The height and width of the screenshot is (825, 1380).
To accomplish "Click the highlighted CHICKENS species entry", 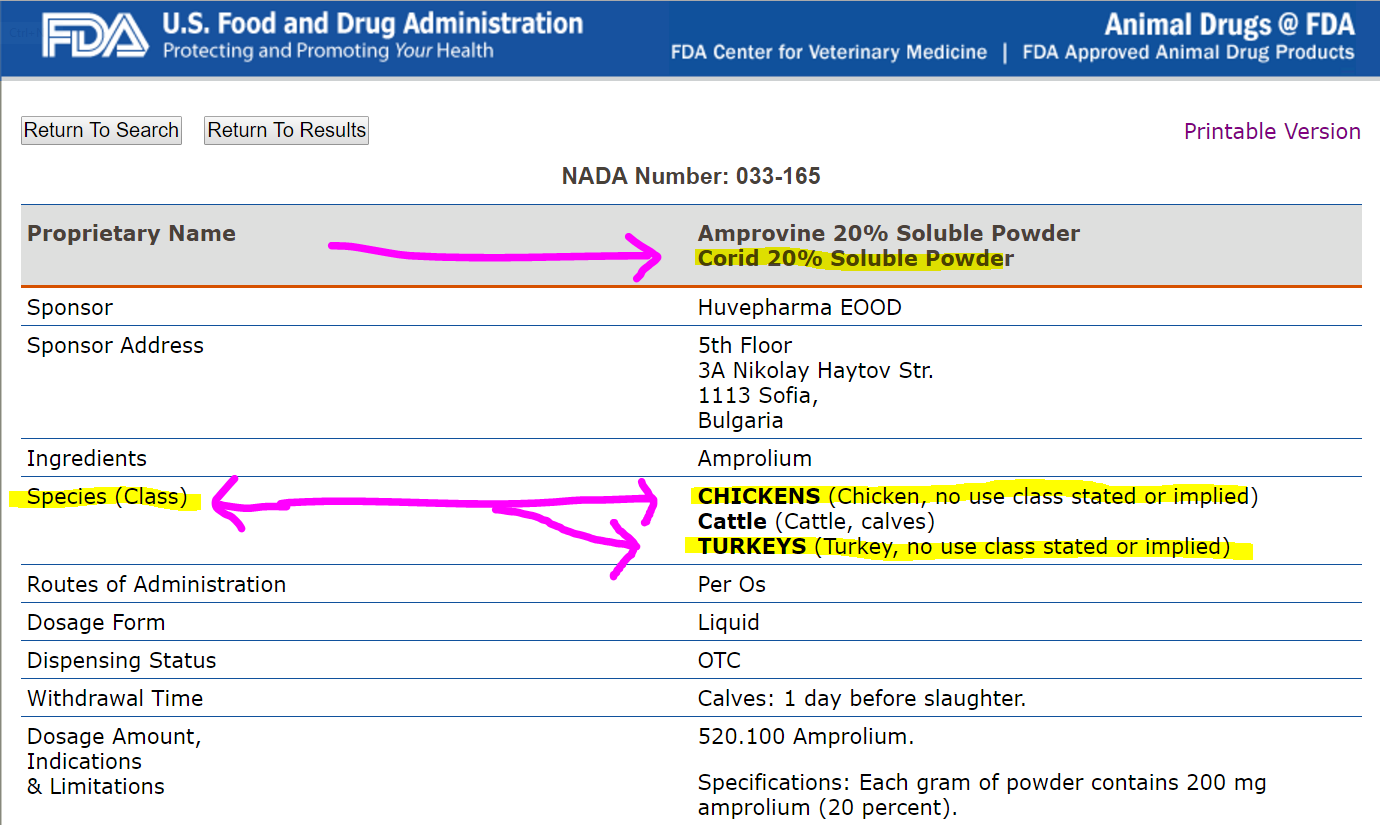I will [759, 496].
